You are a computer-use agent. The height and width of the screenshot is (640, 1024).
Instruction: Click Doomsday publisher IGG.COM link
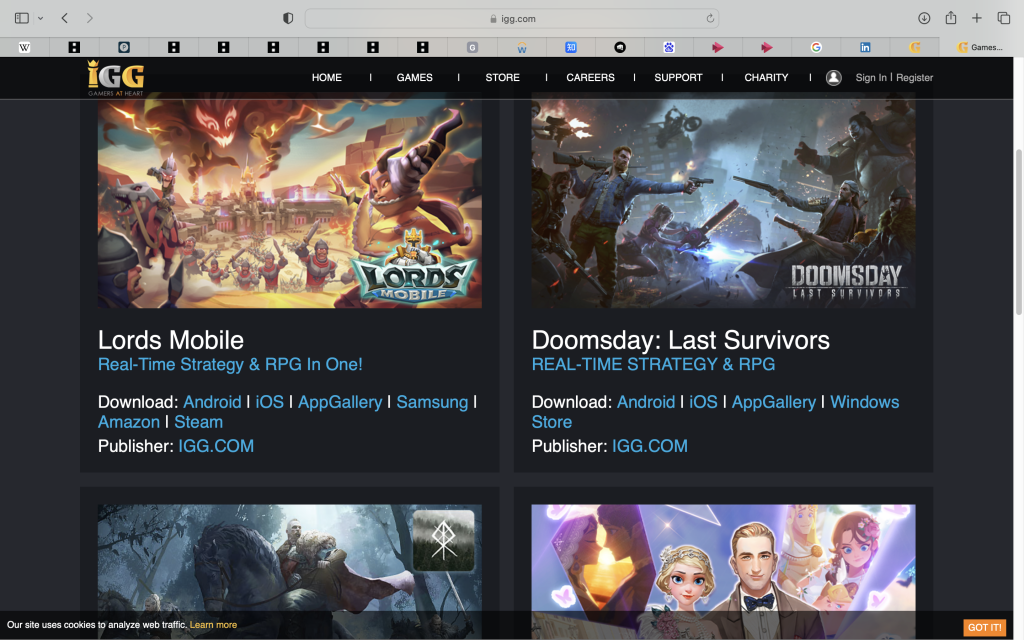[x=650, y=446]
